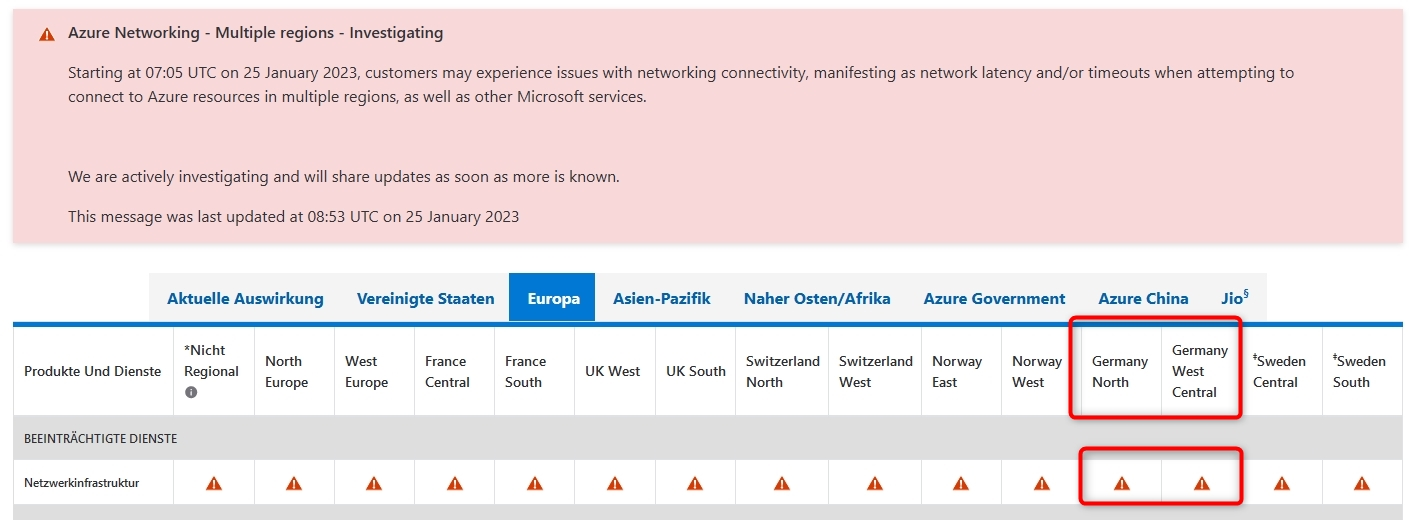Viewport: 1418px width, 520px height.
Task: Click the UK South warning triangle
Action: pos(695,483)
